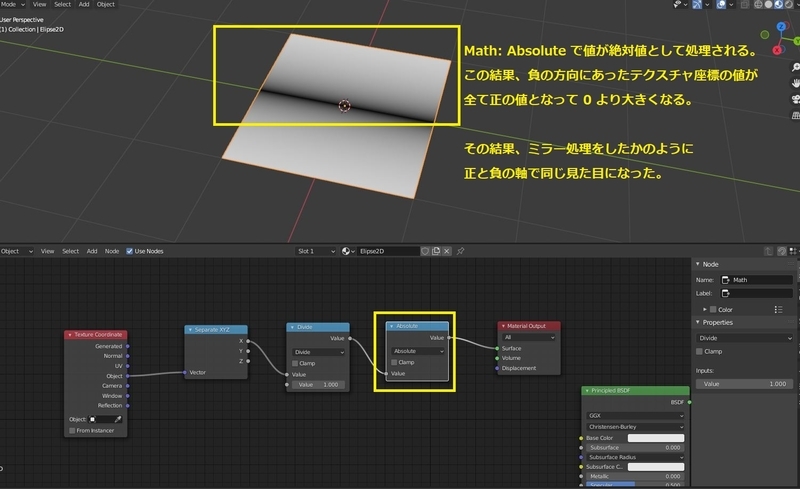Enable the node Color checkbox in sidebar
Viewport: 800px width, 489px height.
pyautogui.click(x=713, y=309)
